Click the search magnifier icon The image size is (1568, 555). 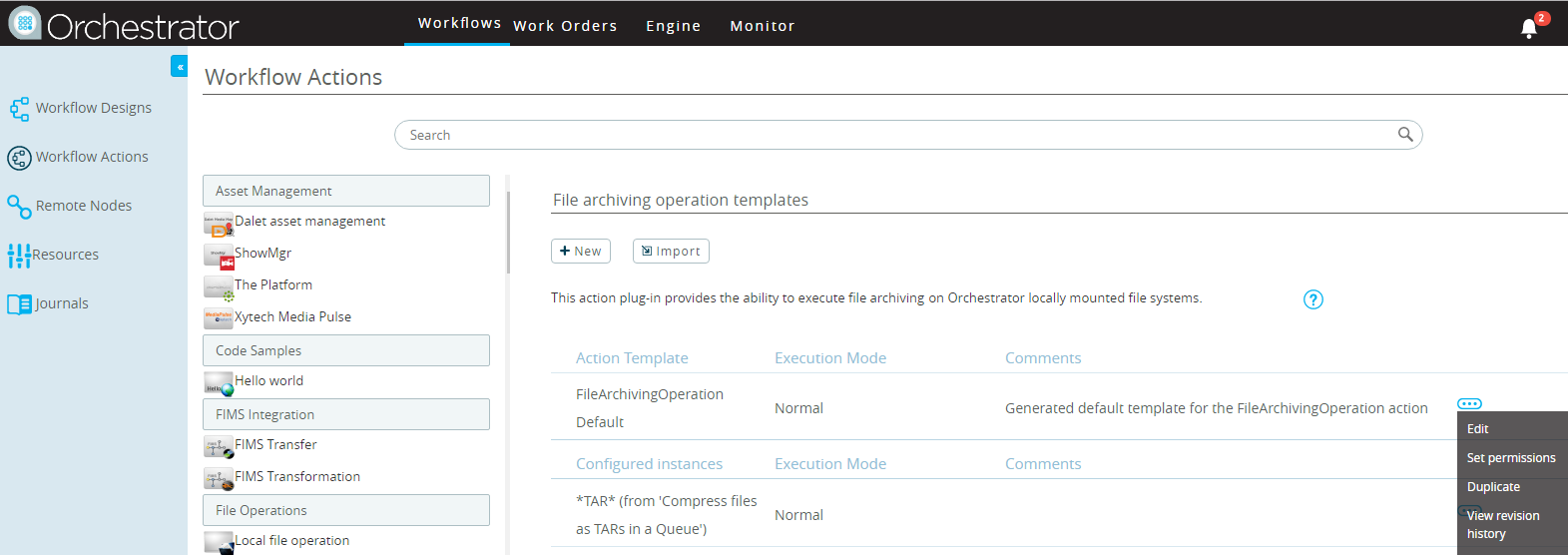coord(1405,134)
